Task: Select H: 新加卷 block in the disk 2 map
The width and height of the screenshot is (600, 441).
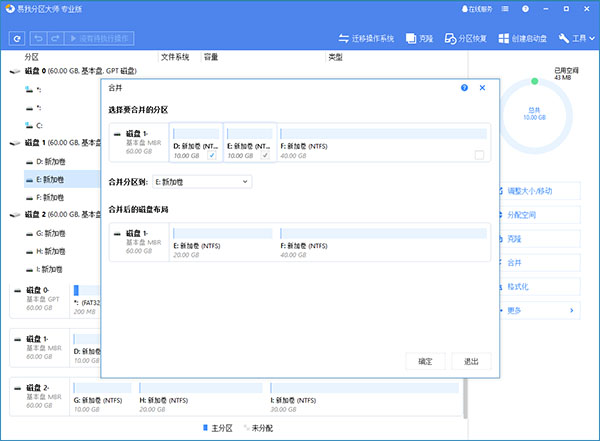Action: coord(201,397)
